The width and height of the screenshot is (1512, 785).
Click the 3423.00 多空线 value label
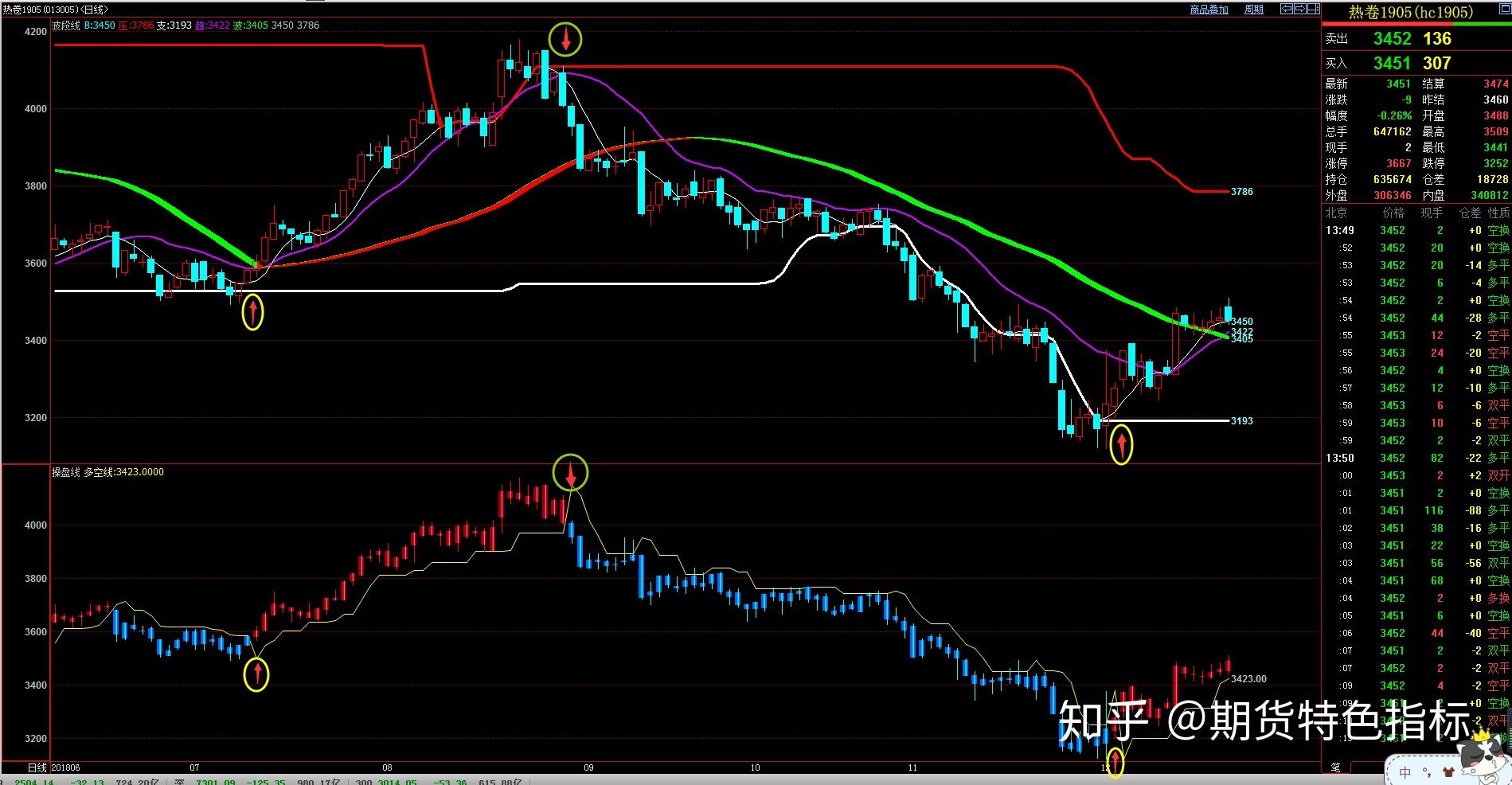click(x=1248, y=679)
